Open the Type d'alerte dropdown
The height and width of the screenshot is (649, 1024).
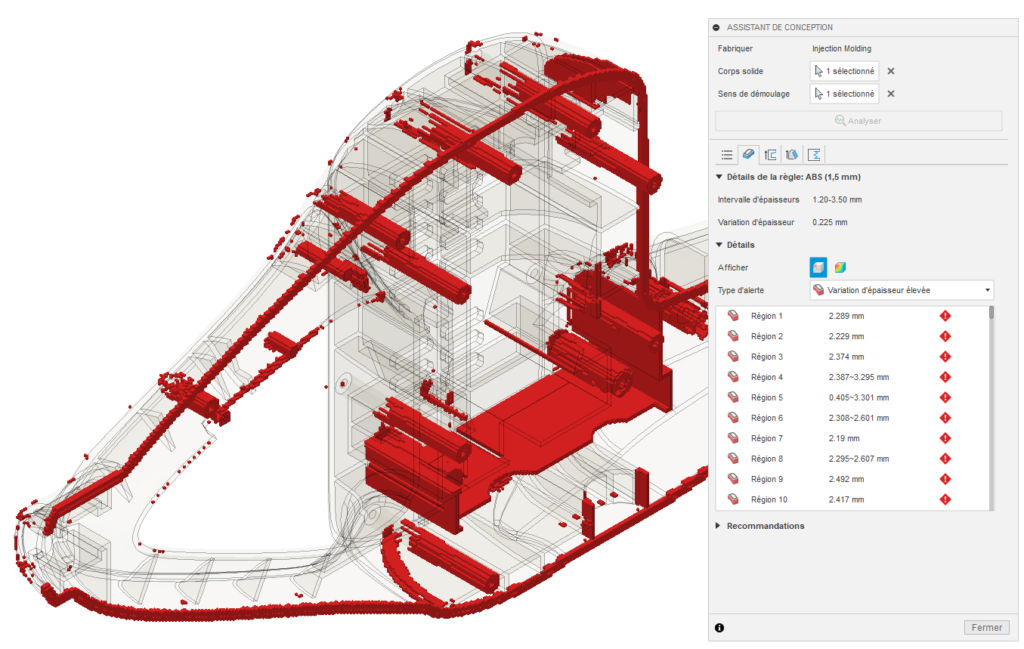coord(902,290)
